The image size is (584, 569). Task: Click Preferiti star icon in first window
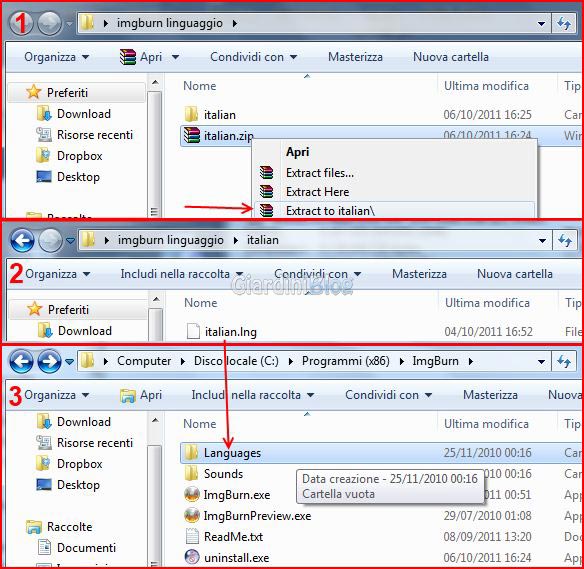(x=34, y=92)
